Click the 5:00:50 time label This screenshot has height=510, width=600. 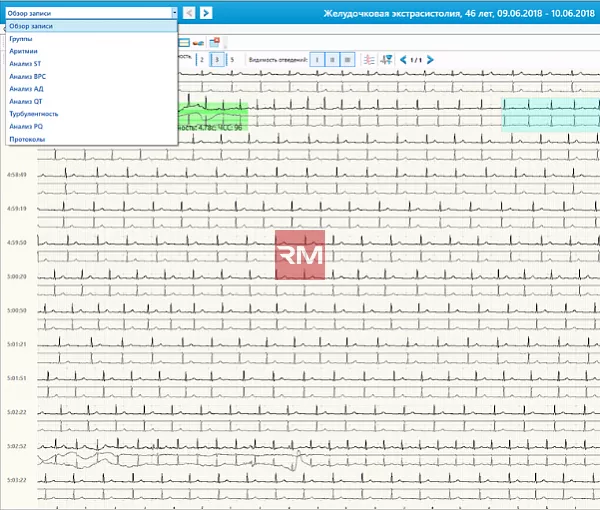pos(16,310)
